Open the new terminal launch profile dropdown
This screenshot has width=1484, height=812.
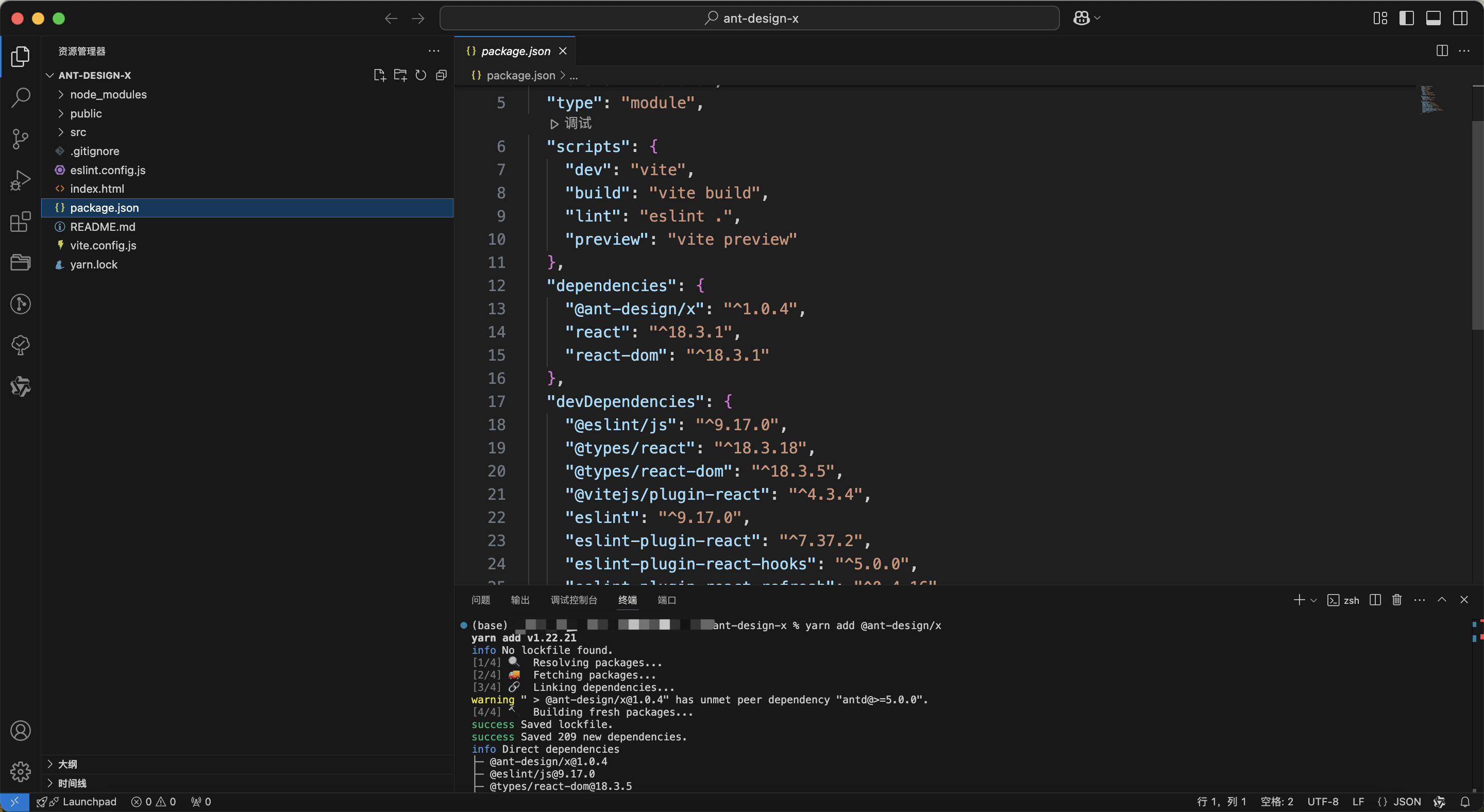pyautogui.click(x=1313, y=600)
